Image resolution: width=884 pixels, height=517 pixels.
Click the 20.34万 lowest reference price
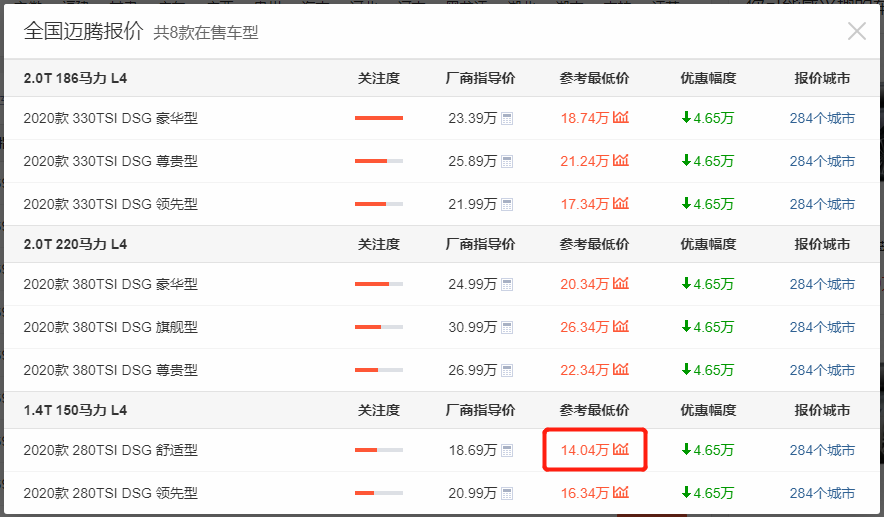click(585, 284)
